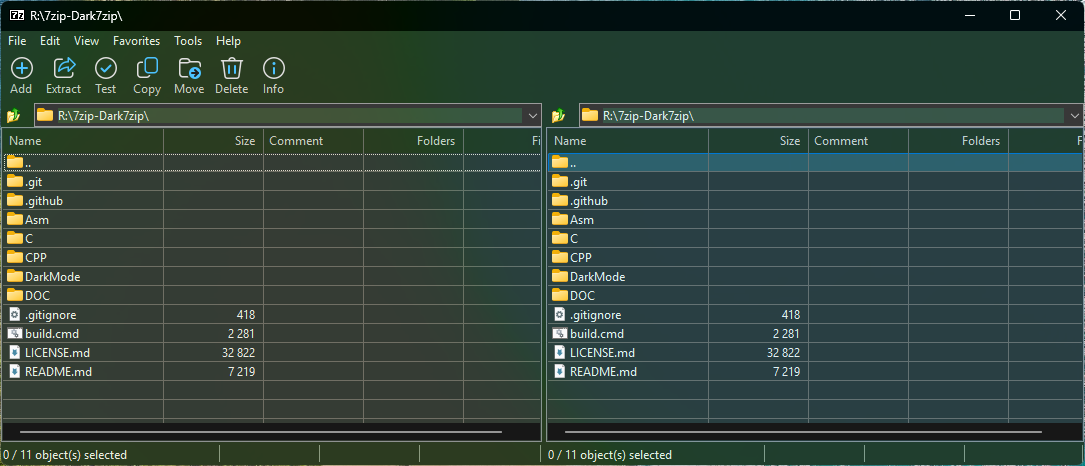Click CPP folder icon in right panel

point(560,257)
